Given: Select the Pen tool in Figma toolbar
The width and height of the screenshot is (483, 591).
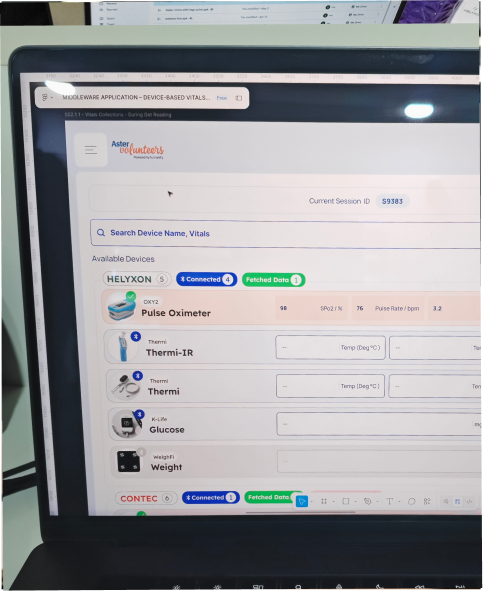Looking at the screenshot, I should [x=368, y=501].
